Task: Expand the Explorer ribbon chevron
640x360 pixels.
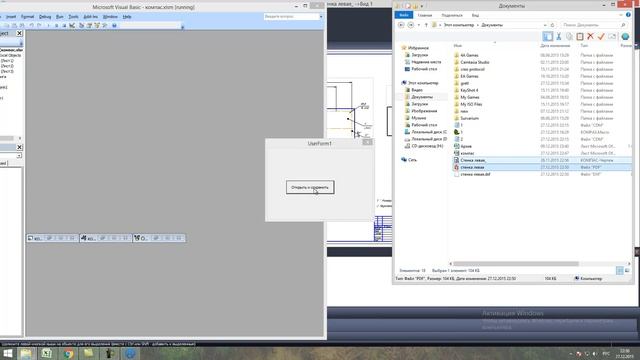Action: pos(621,15)
